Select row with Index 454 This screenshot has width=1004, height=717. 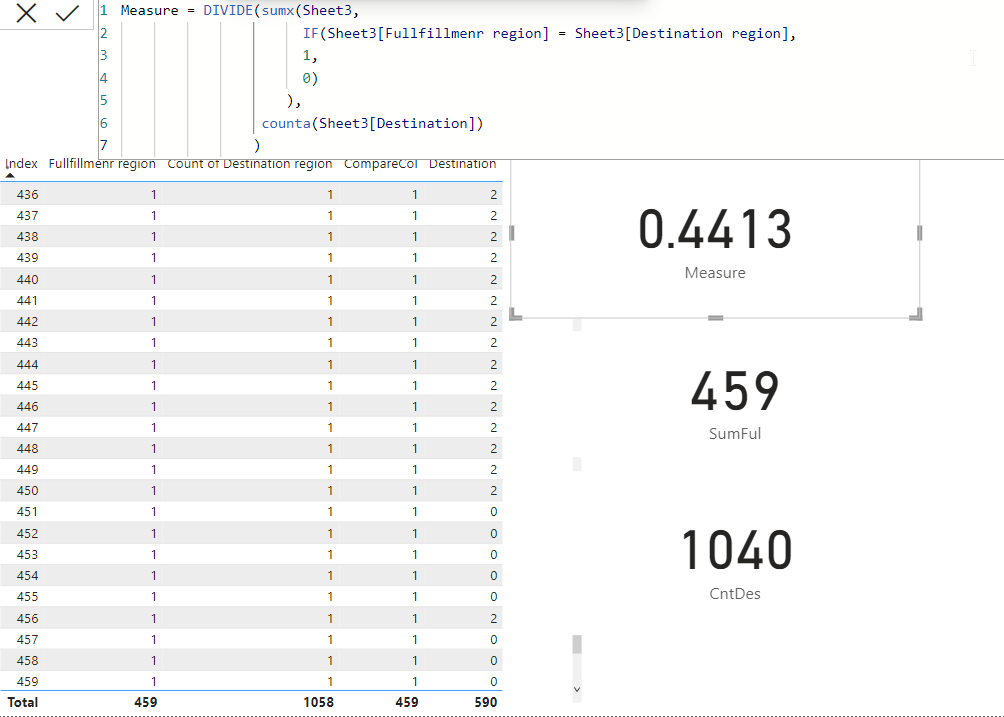pos(251,576)
